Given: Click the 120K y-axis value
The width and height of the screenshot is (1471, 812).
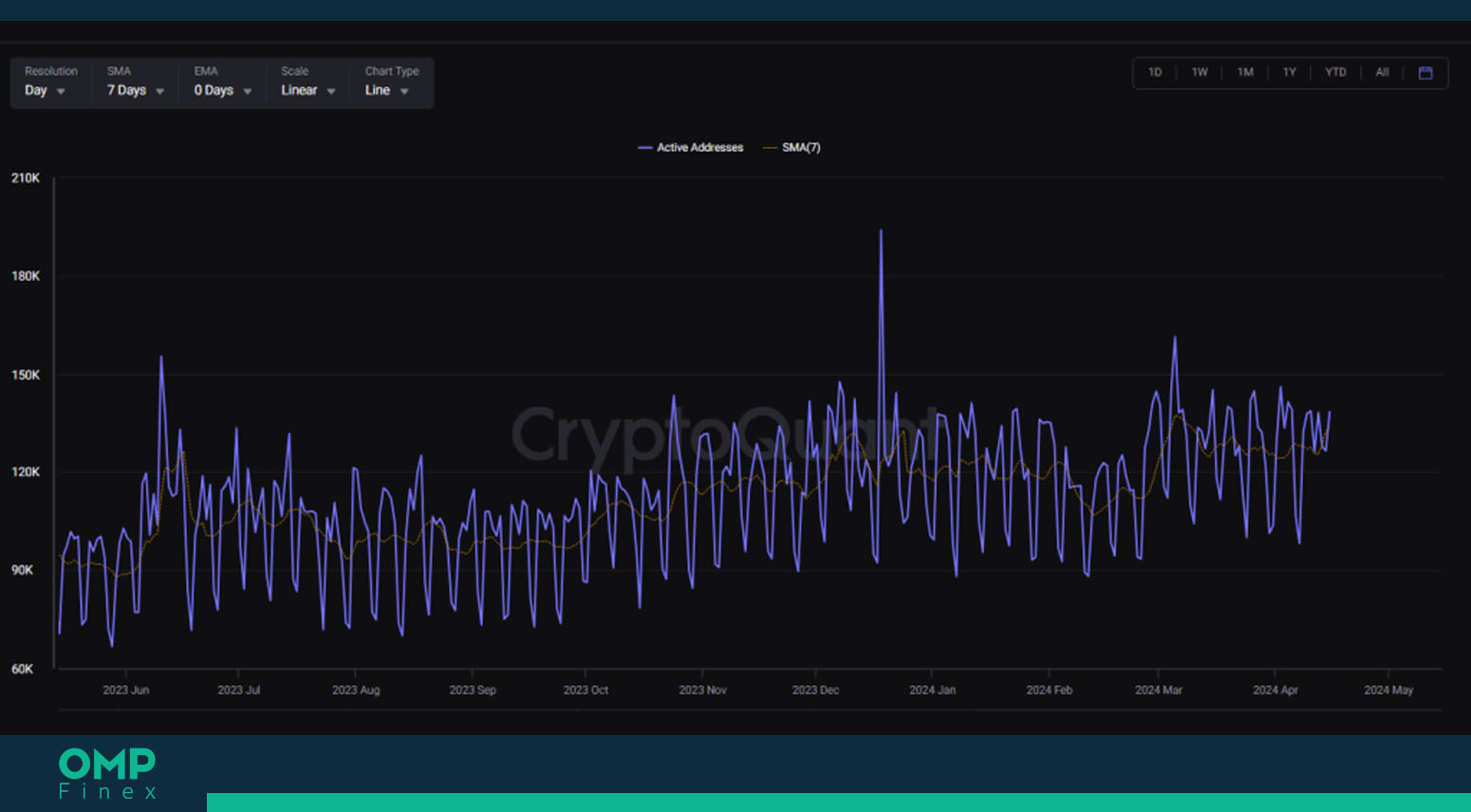Looking at the screenshot, I should coord(26,472).
